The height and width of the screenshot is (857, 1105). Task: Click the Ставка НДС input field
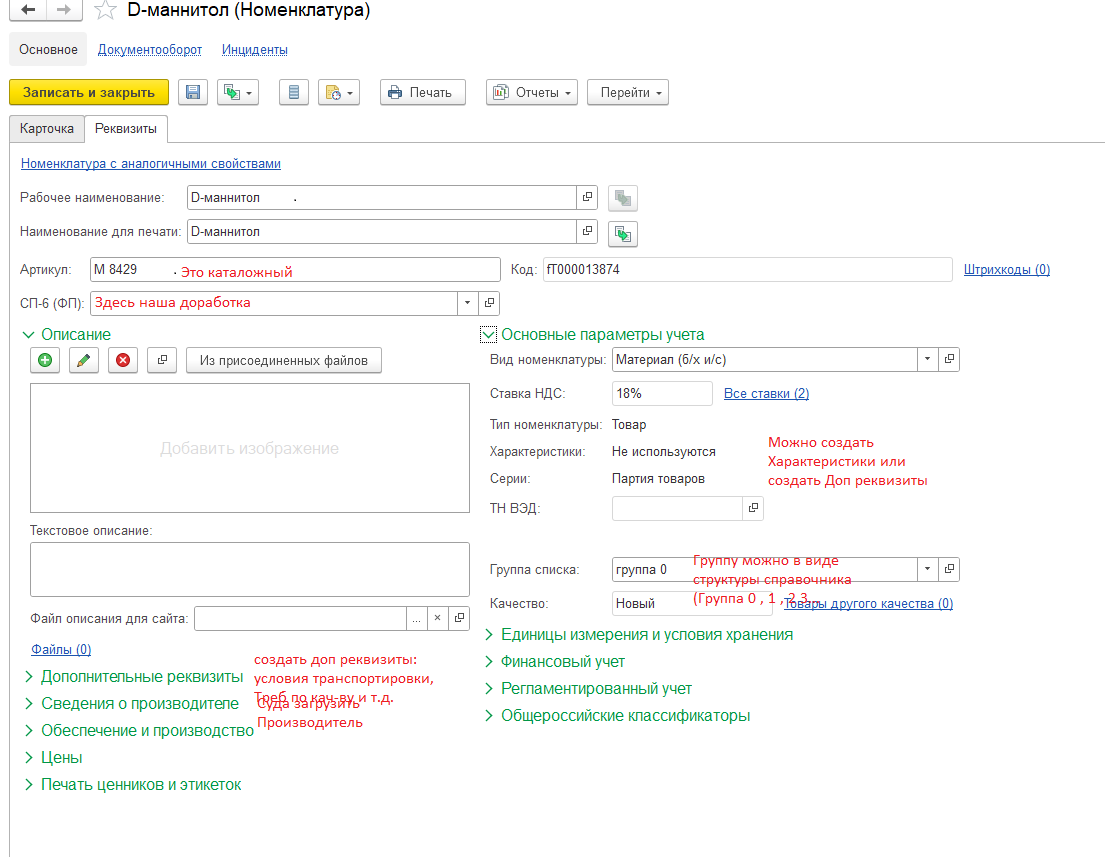[661, 393]
